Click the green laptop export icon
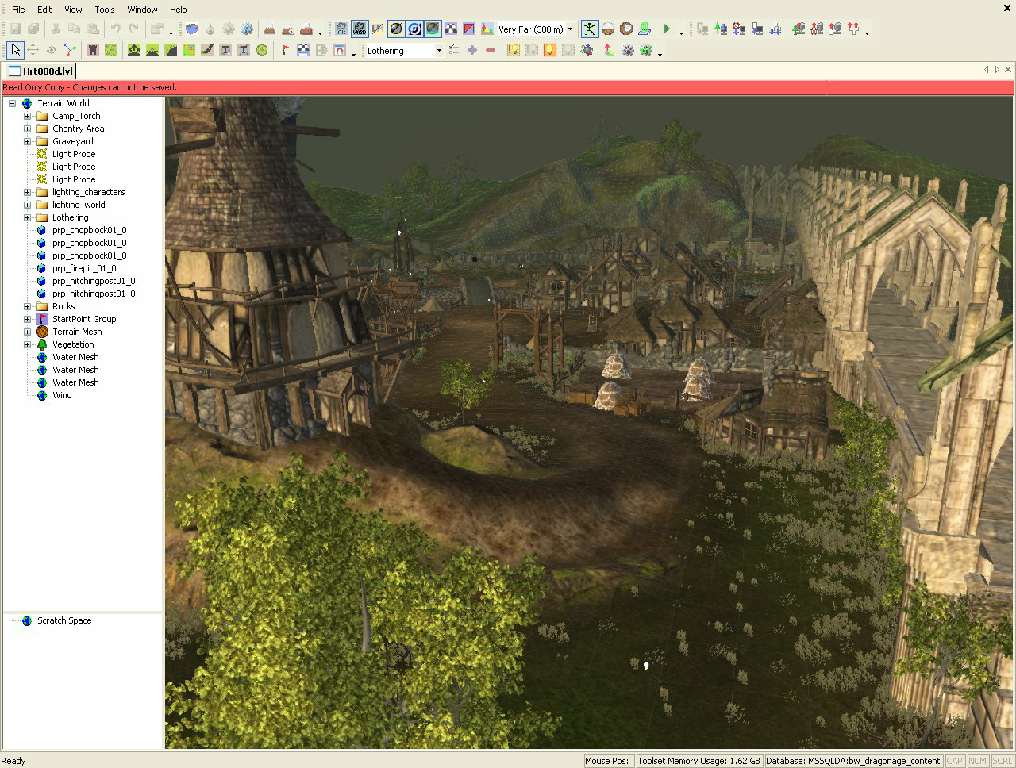The image size is (1016, 768). pos(644,29)
